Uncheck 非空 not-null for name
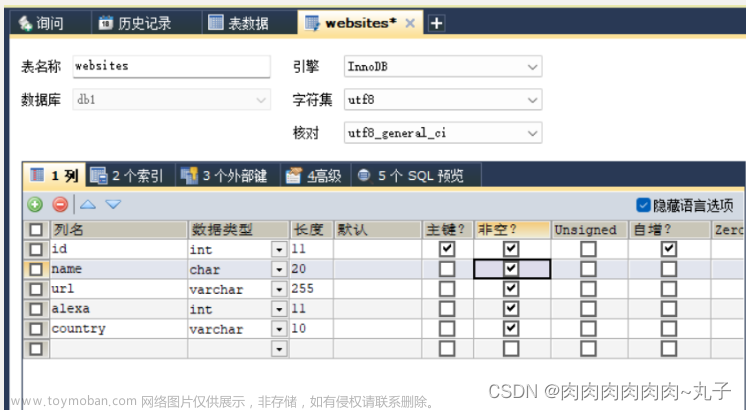 tap(511, 269)
